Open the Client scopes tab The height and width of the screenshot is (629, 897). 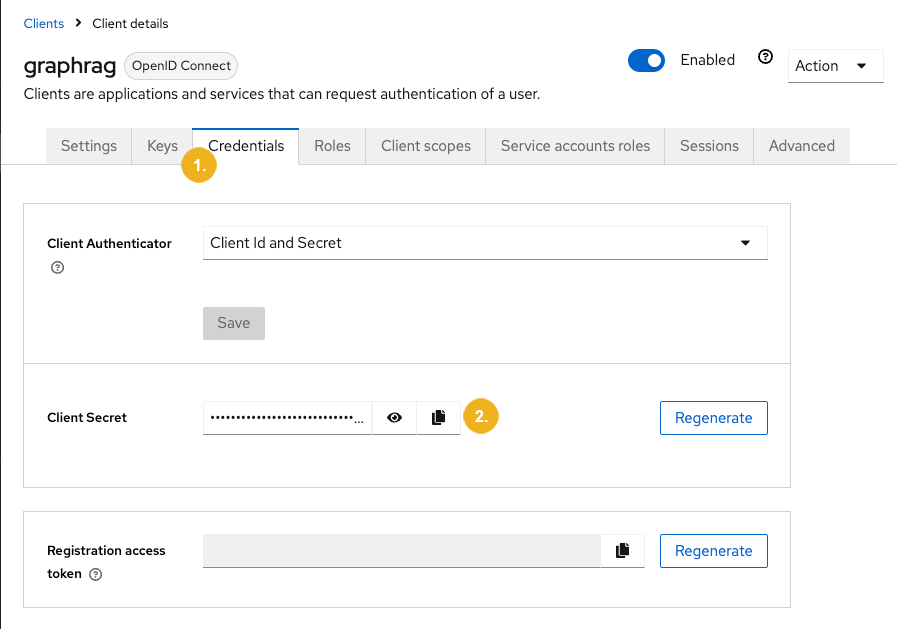[x=426, y=146]
